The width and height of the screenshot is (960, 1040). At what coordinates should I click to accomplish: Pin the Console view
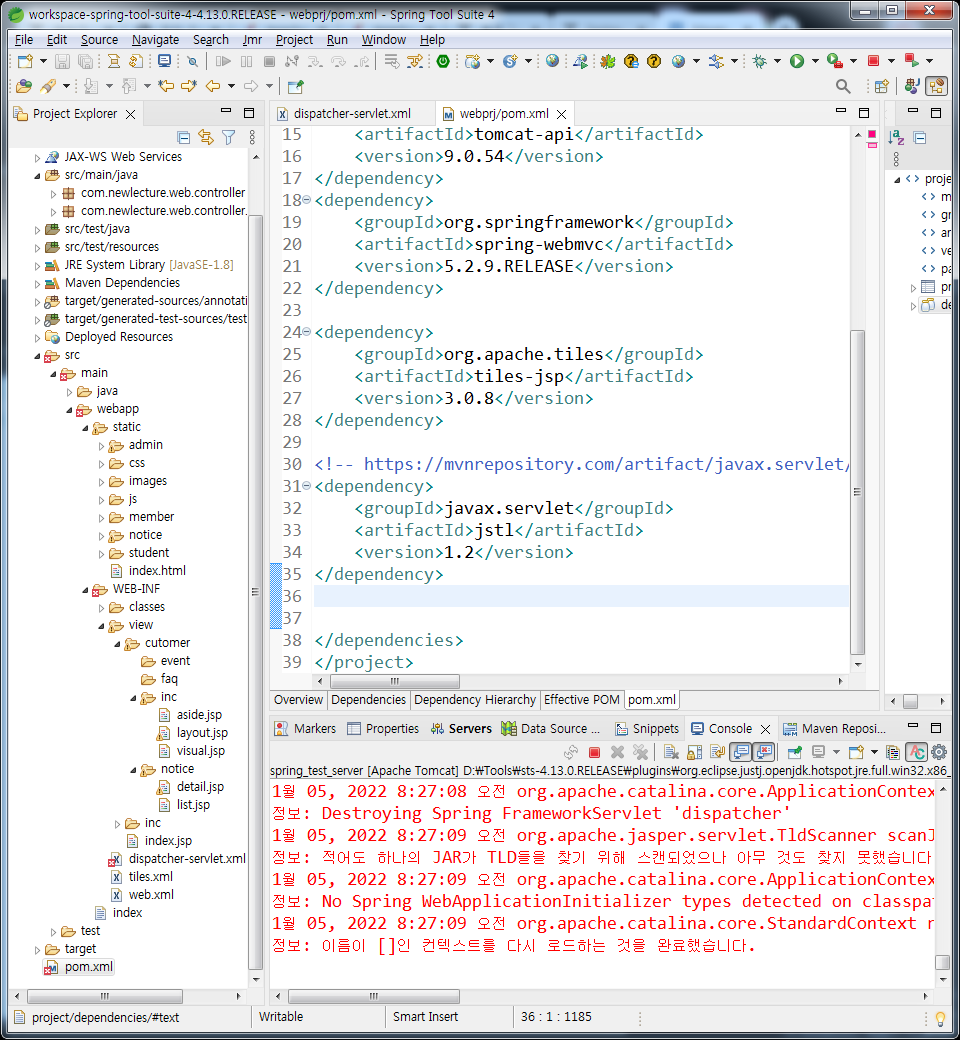point(794,752)
